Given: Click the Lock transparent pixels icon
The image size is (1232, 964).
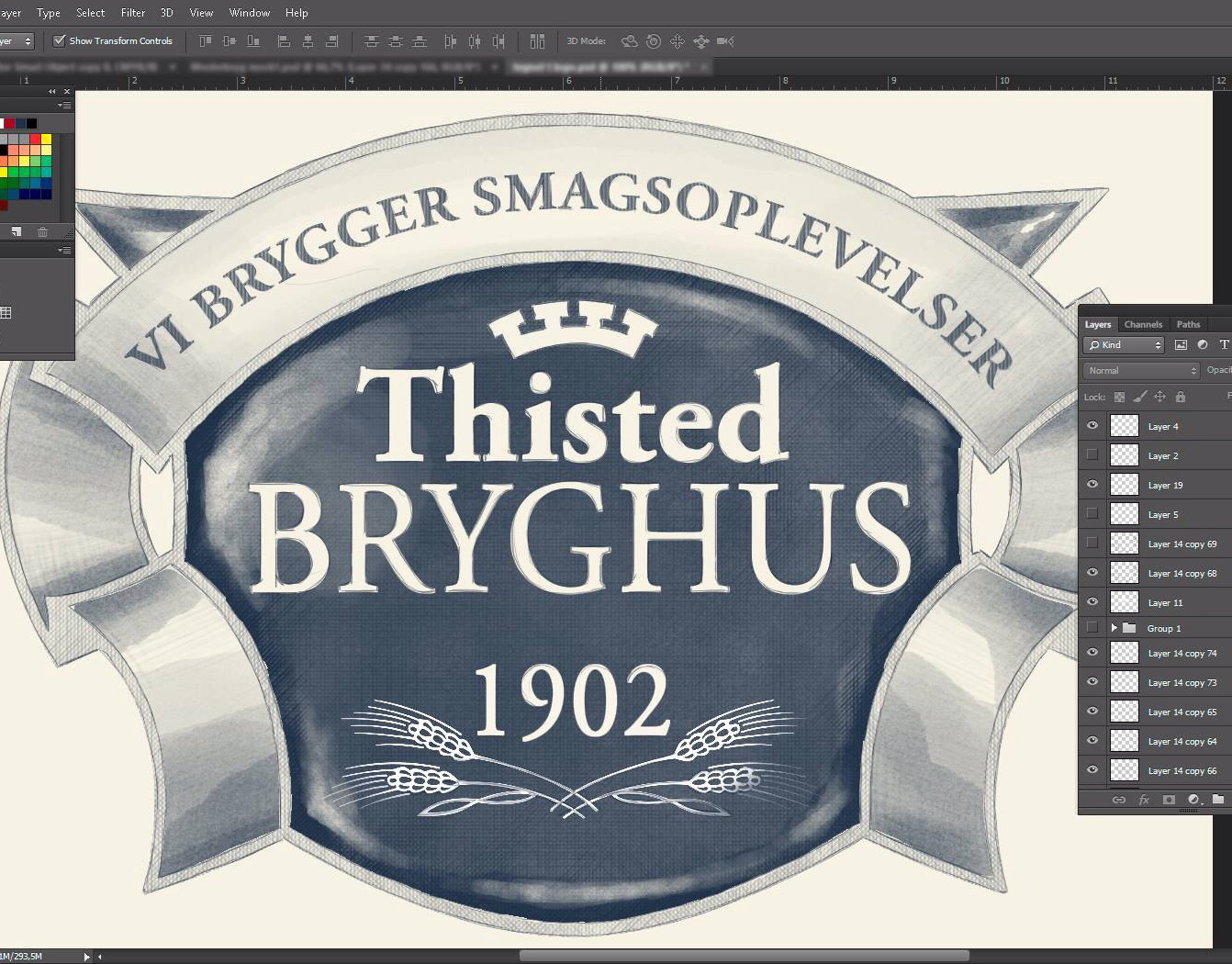Looking at the screenshot, I should 1119,398.
